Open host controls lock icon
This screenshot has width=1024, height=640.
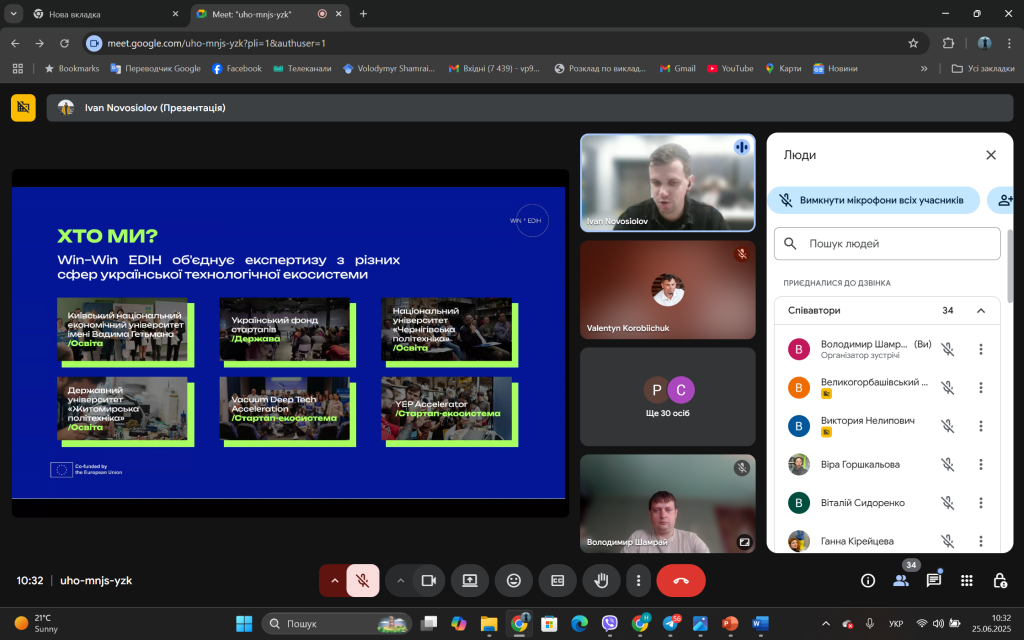tap(1000, 581)
